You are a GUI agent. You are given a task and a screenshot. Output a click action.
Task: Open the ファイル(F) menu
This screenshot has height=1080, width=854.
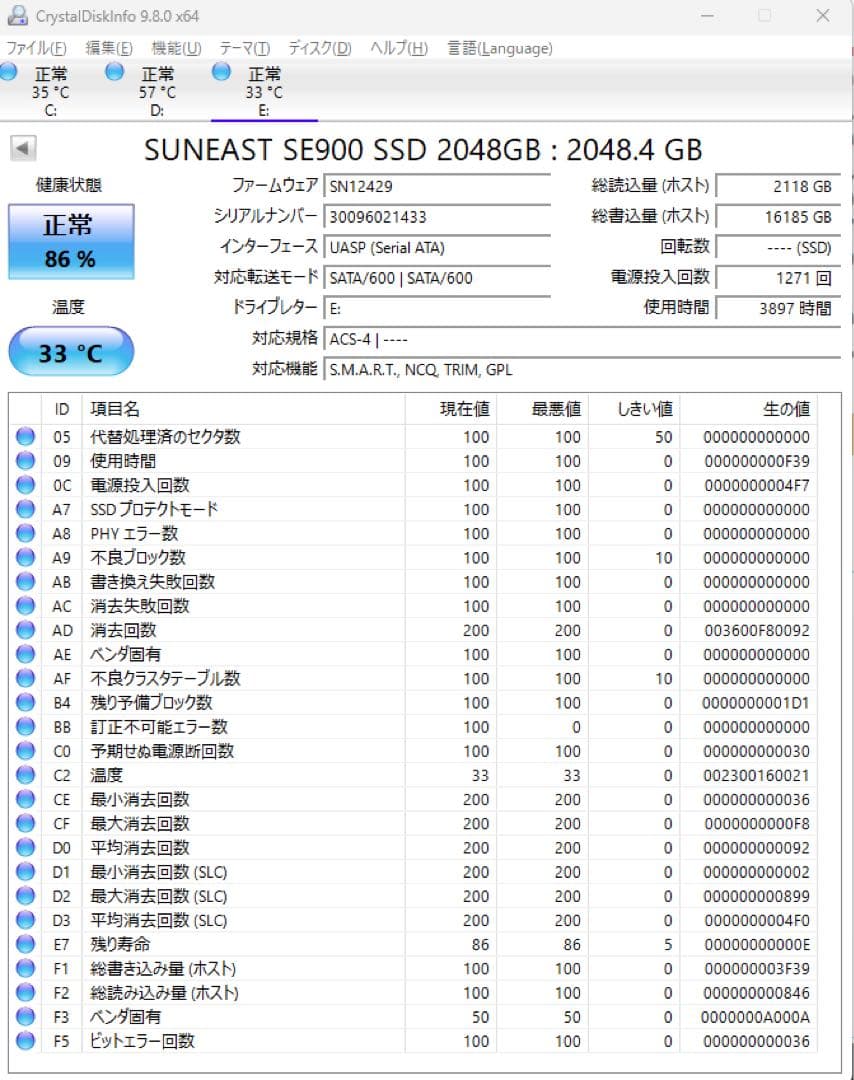point(36,48)
